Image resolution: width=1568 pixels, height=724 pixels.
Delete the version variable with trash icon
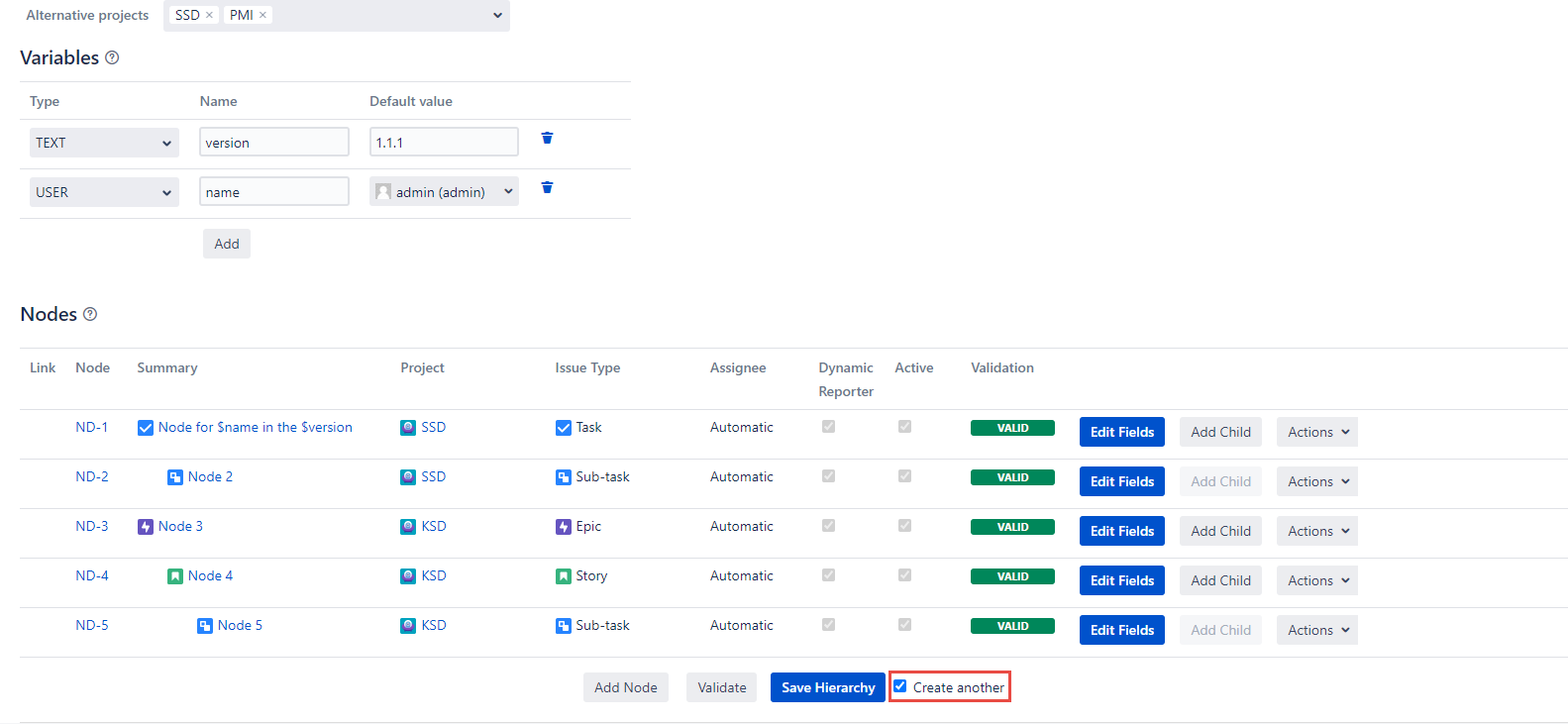pyautogui.click(x=547, y=139)
